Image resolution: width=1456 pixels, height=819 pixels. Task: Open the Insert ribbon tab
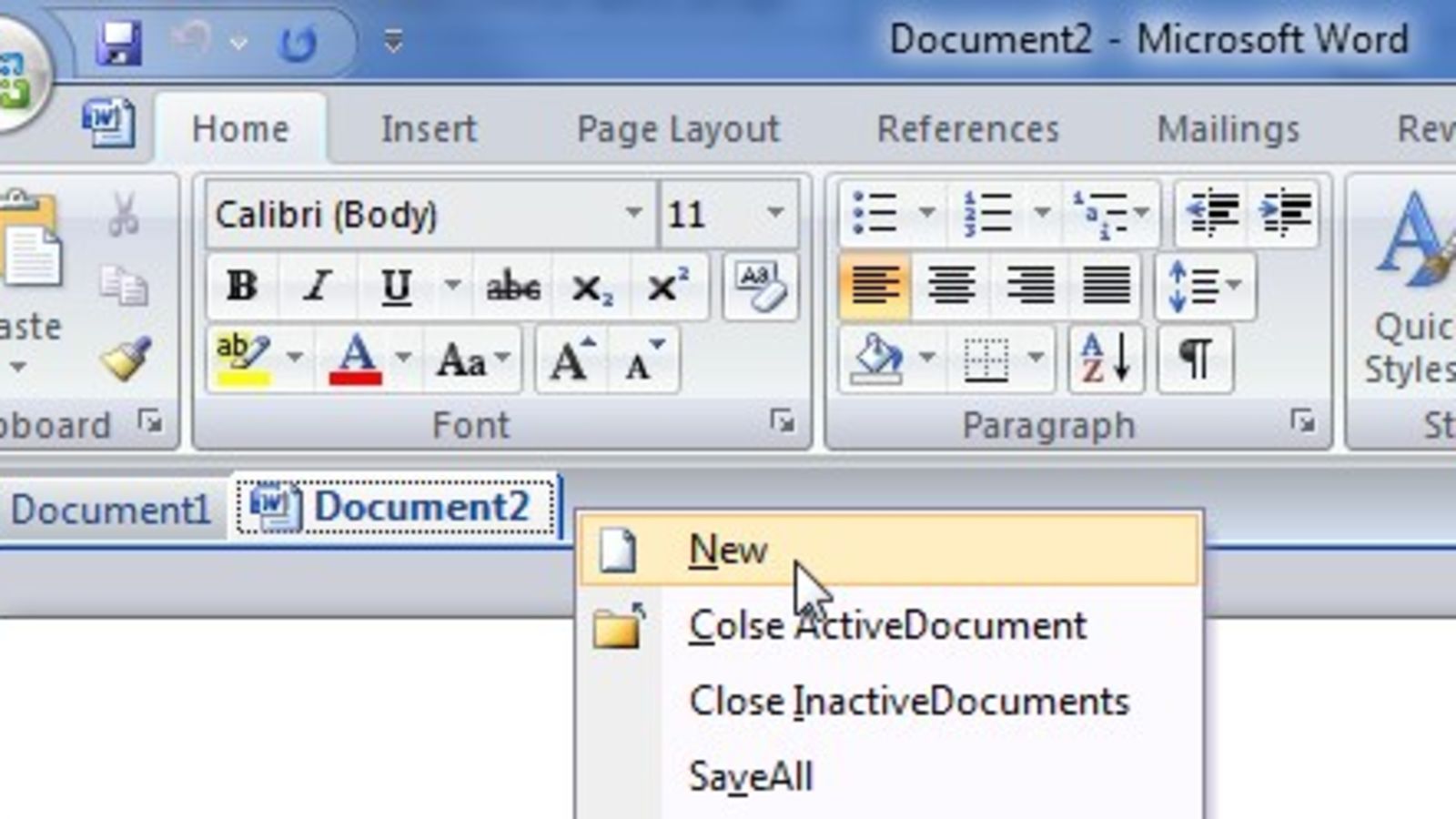click(x=429, y=129)
